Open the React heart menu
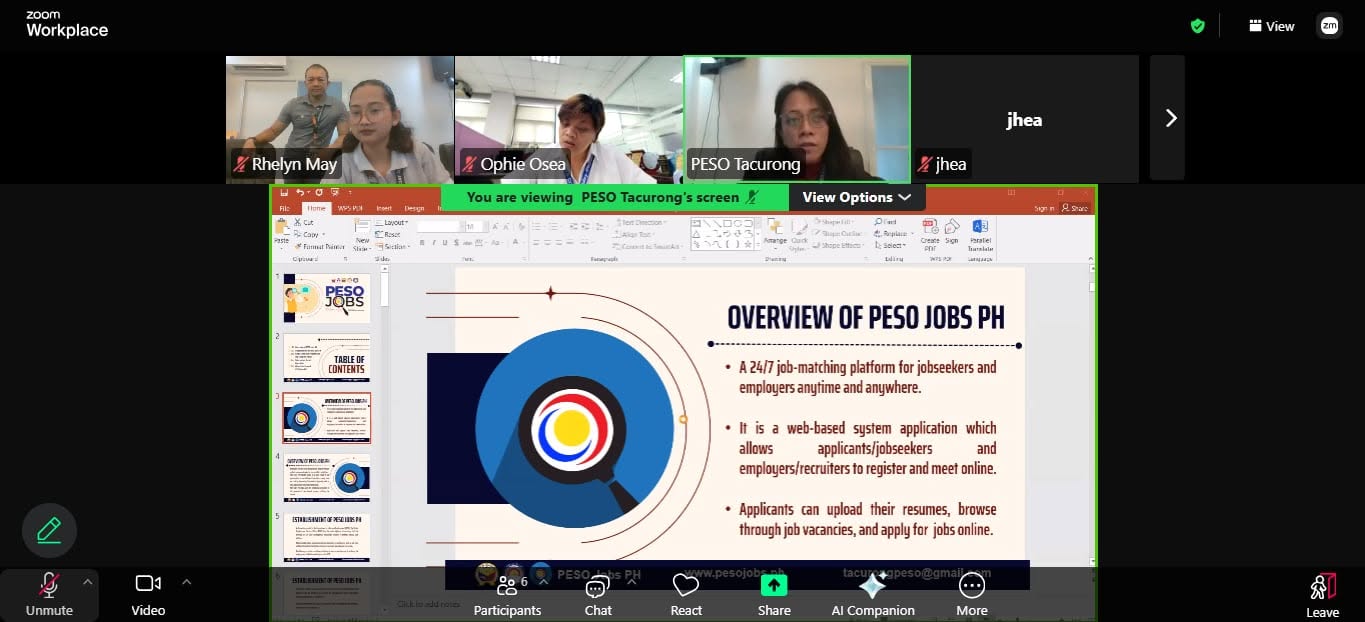This screenshot has width=1365, height=622. click(686, 594)
